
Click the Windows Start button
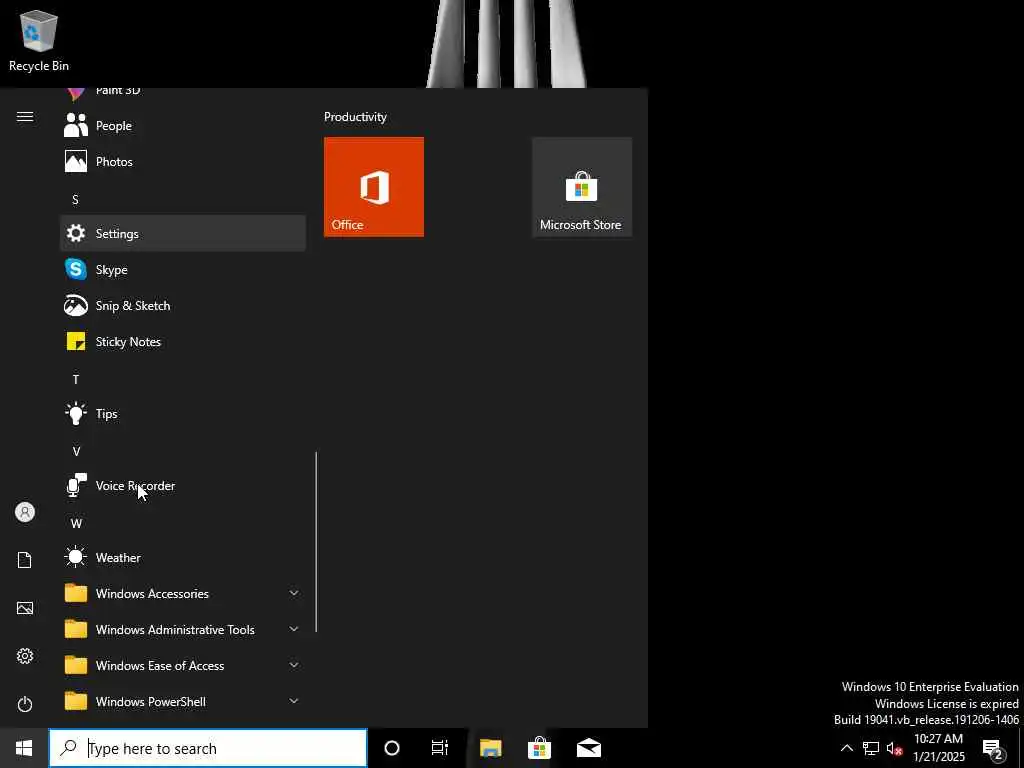pos(24,748)
